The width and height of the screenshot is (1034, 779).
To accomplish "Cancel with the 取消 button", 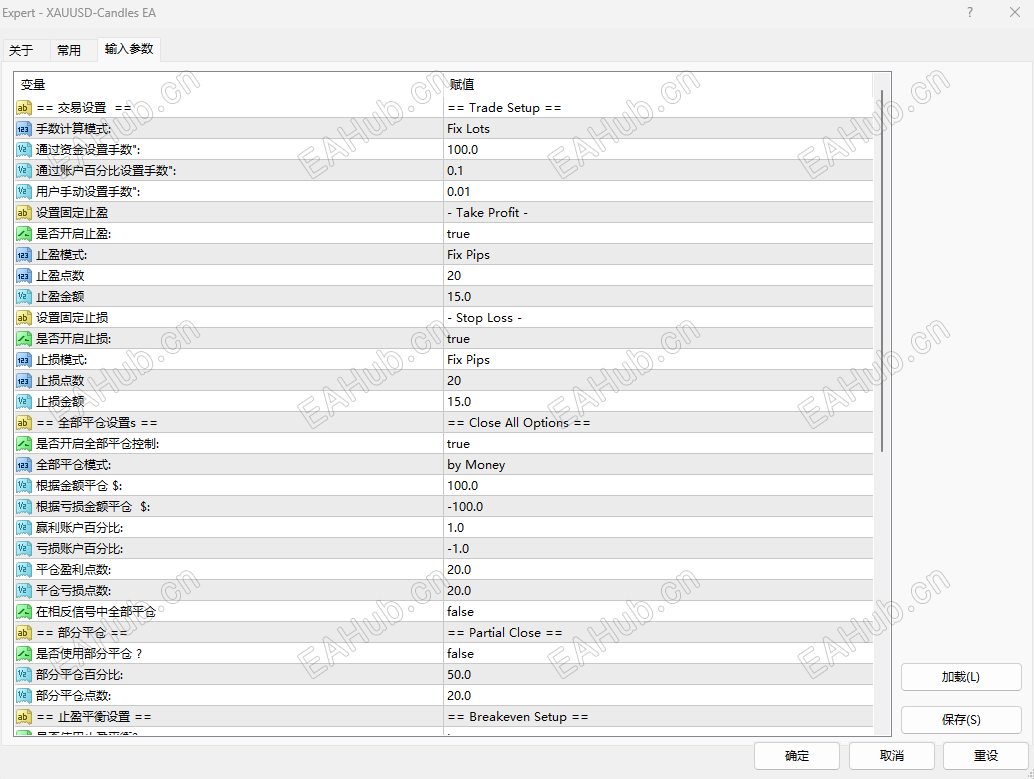I will [x=892, y=756].
